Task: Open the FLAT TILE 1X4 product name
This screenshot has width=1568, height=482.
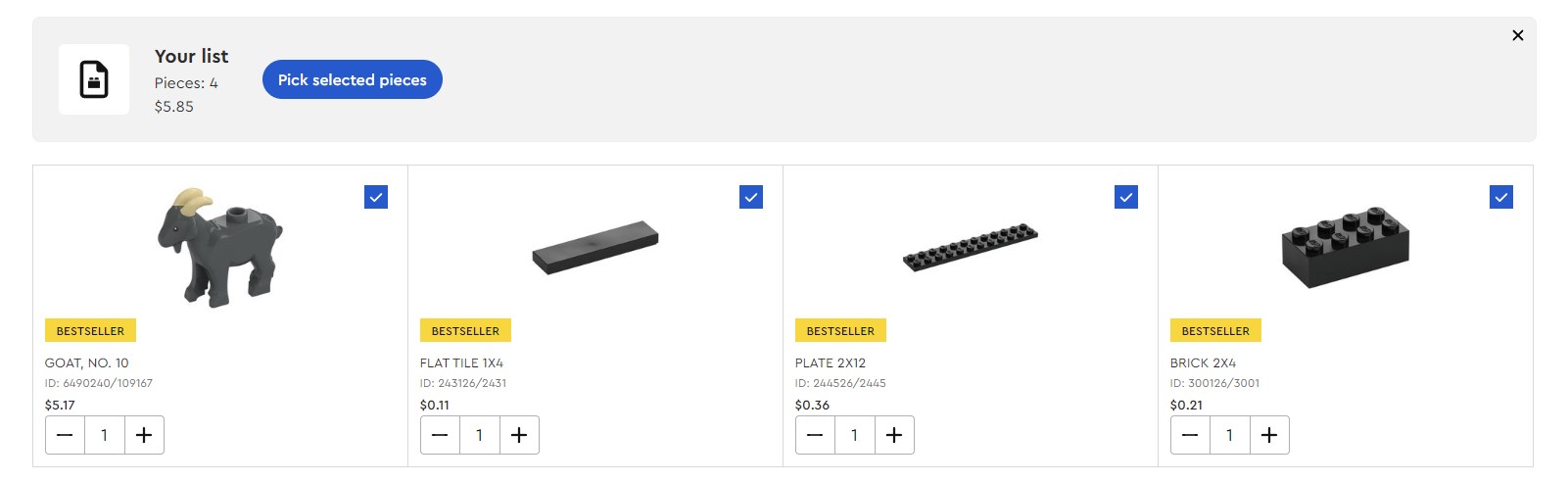Action: 461,362
